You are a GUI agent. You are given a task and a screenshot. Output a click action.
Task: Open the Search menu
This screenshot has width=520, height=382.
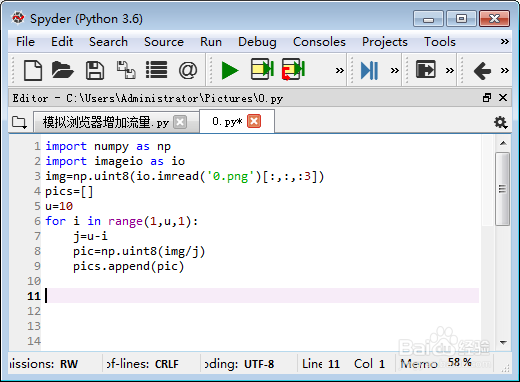point(108,42)
